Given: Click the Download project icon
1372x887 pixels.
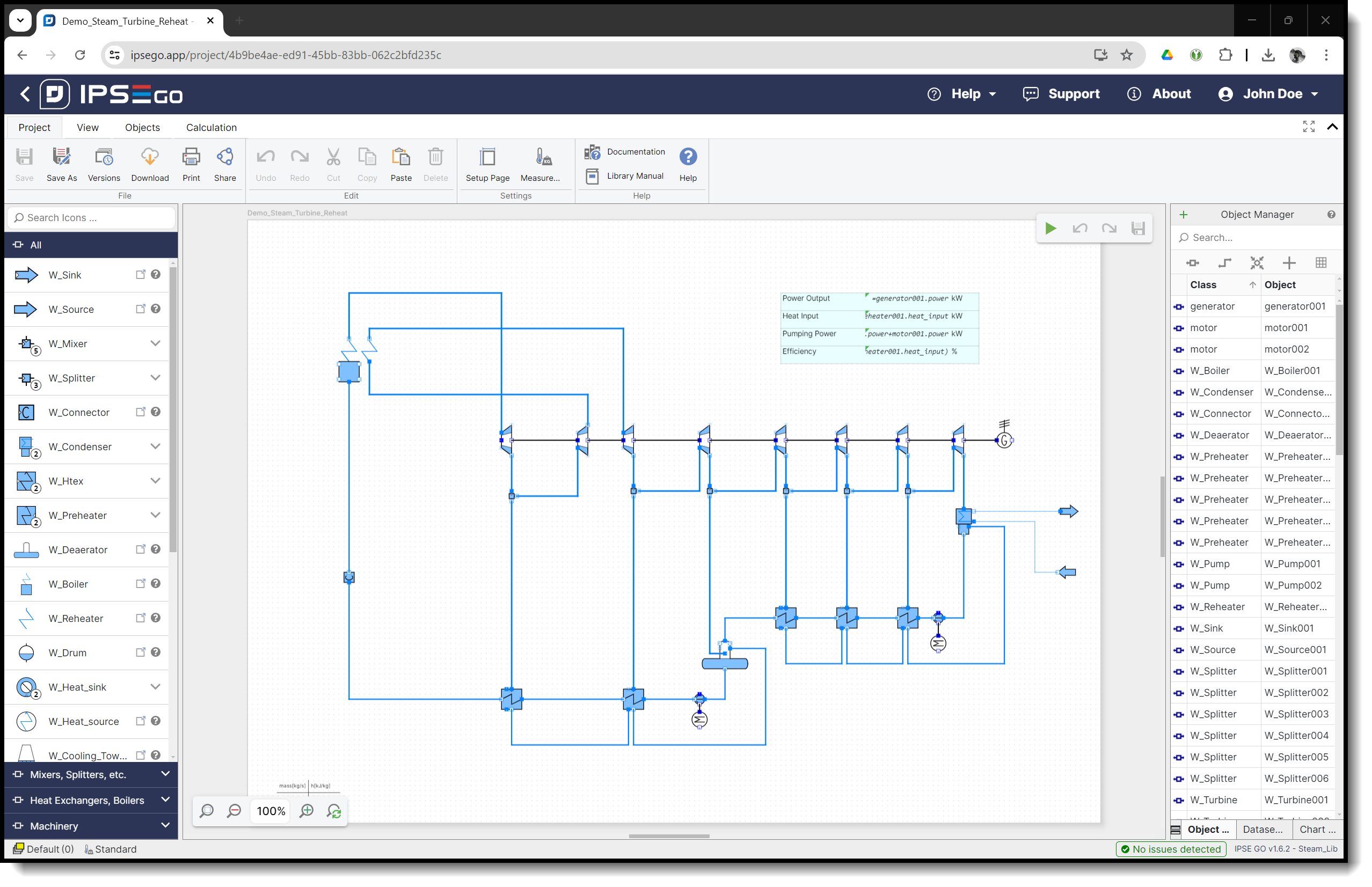Looking at the screenshot, I should [x=150, y=157].
